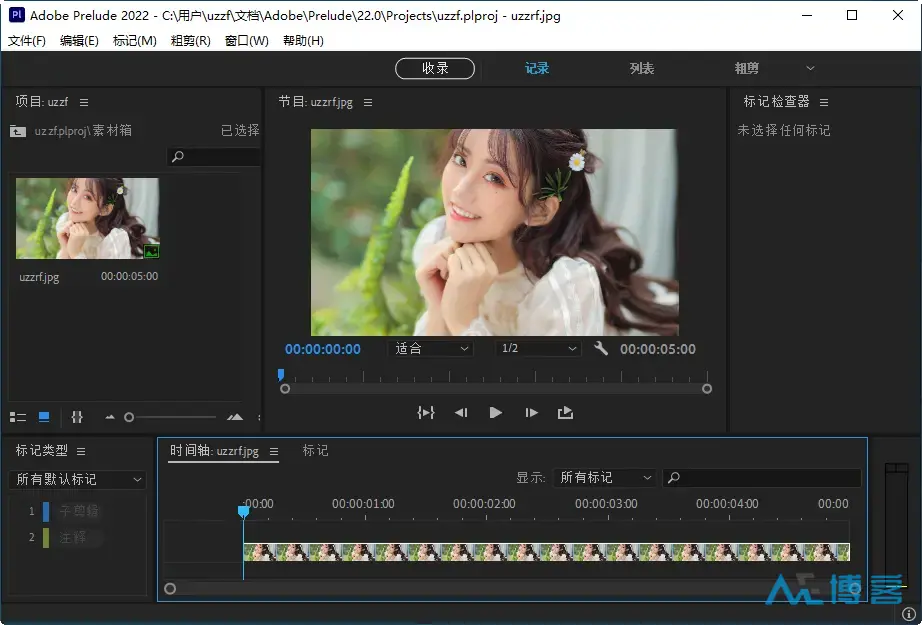This screenshot has width=922, height=625.
Task: Click the play in-to-out loop icon
Action: click(424, 412)
